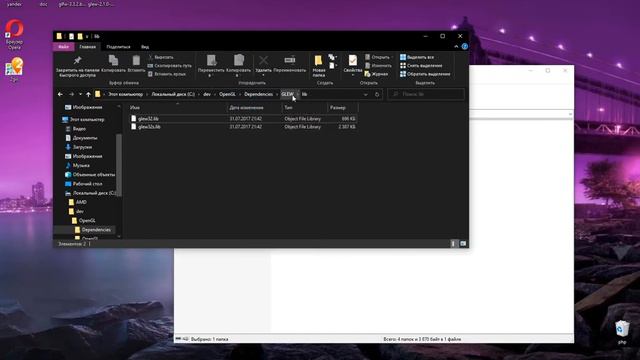Click the History (Журнал) command
This screenshot has height=360, width=640.
click(376, 74)
